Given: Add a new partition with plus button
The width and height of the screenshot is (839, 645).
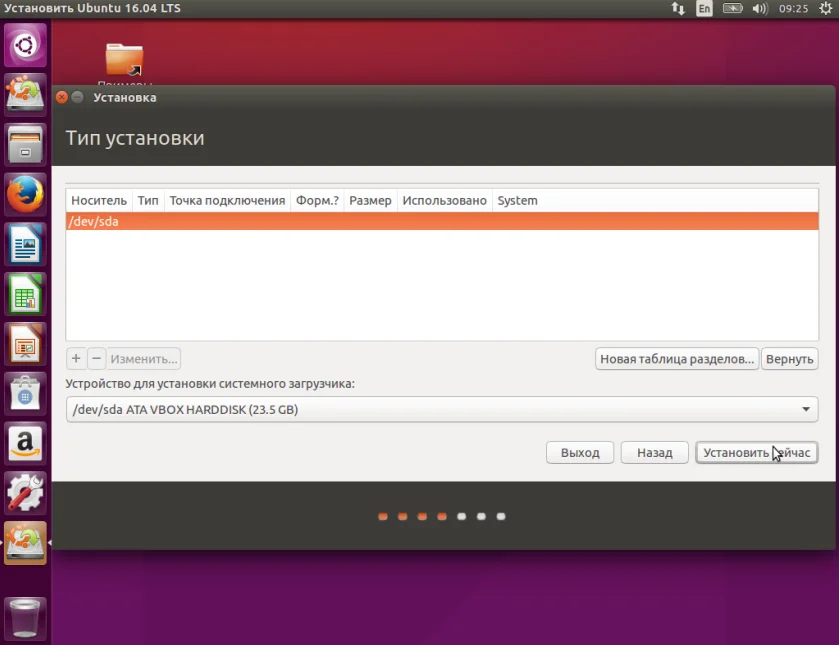Looking at the screenshot, I should [x=76, y=359].
